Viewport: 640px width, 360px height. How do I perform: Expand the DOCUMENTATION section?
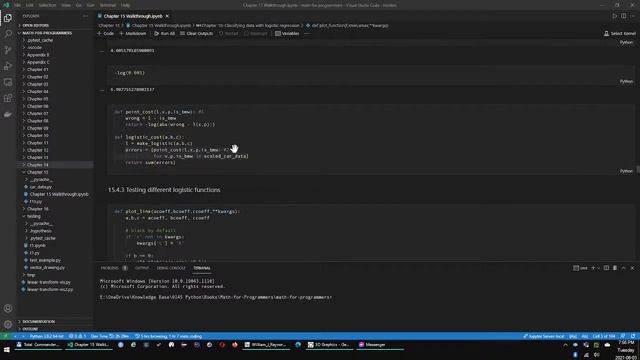point(39,322)
